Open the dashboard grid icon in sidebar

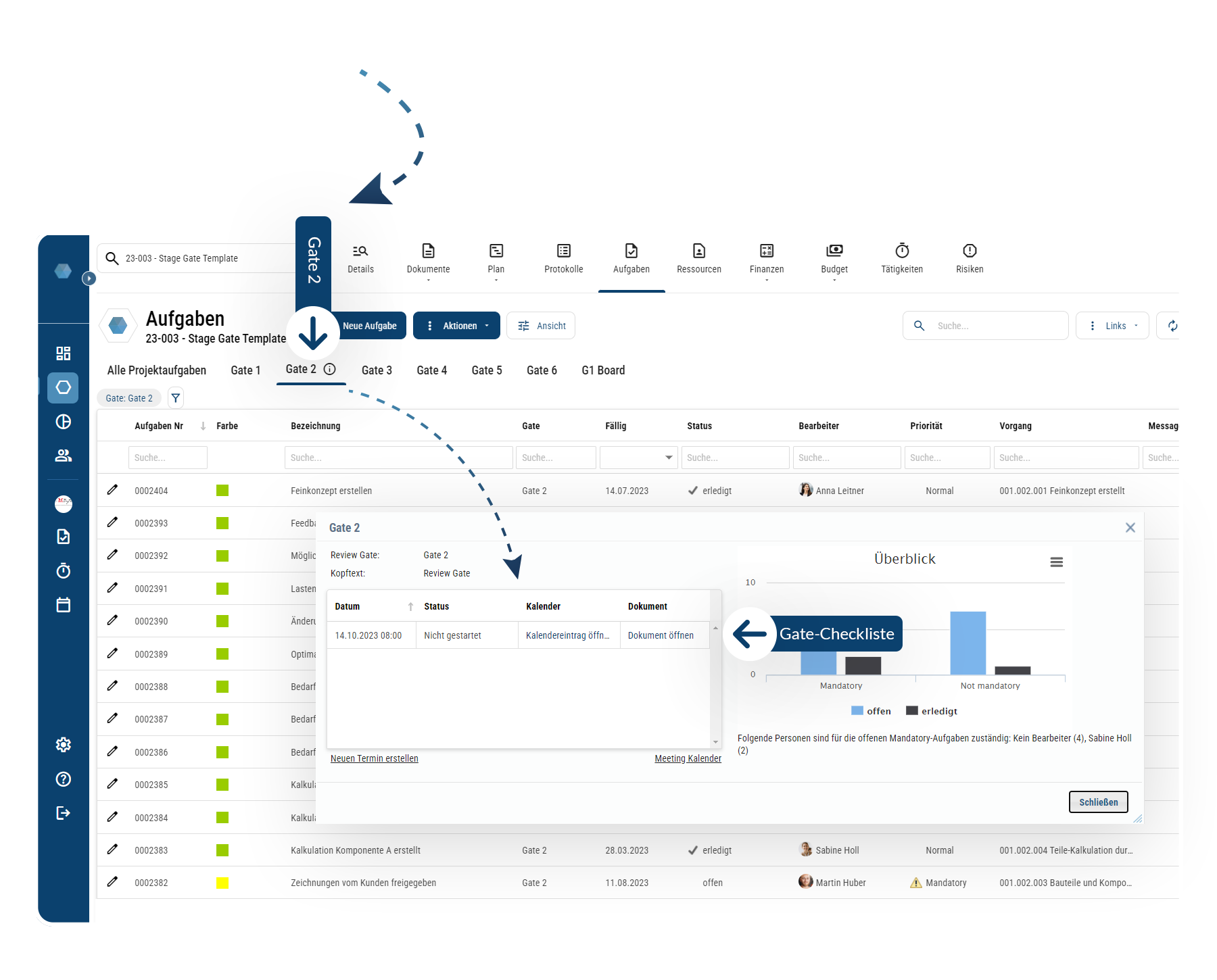coord(63,353)
